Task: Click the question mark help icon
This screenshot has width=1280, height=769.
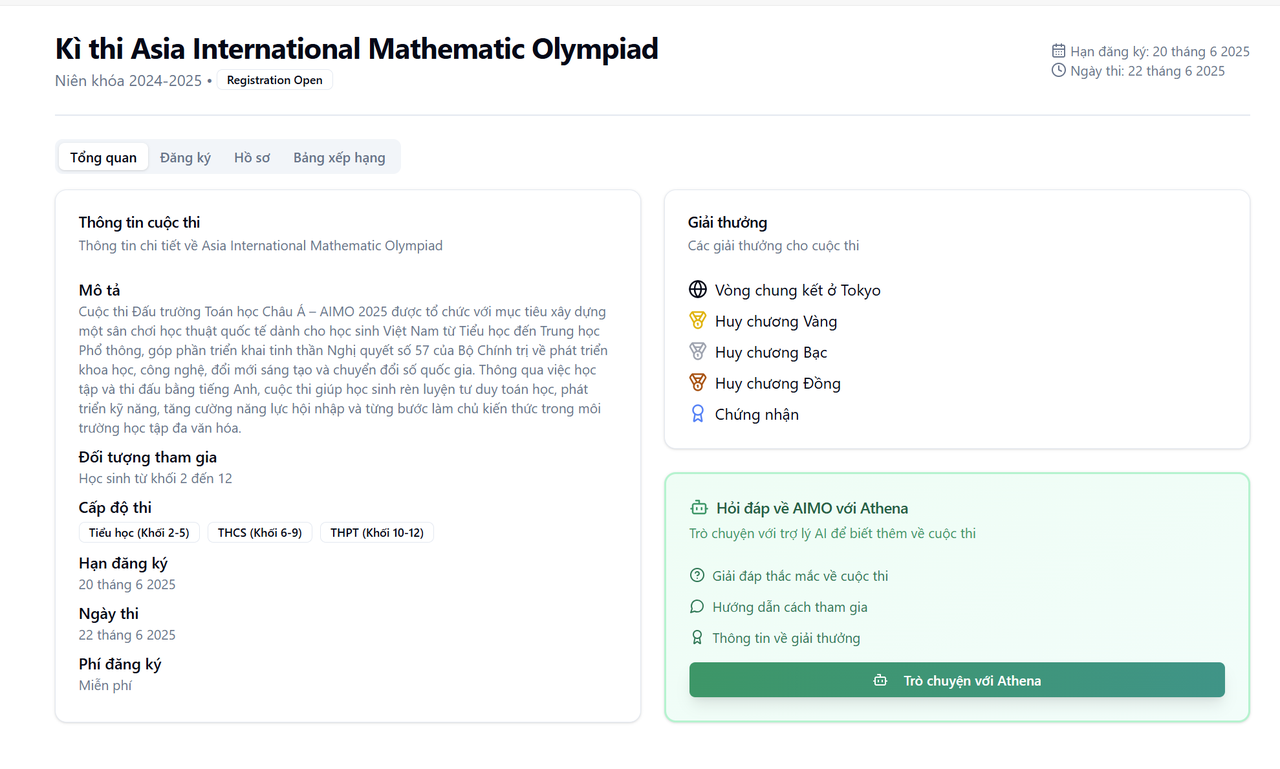Action: pos(697,576)
